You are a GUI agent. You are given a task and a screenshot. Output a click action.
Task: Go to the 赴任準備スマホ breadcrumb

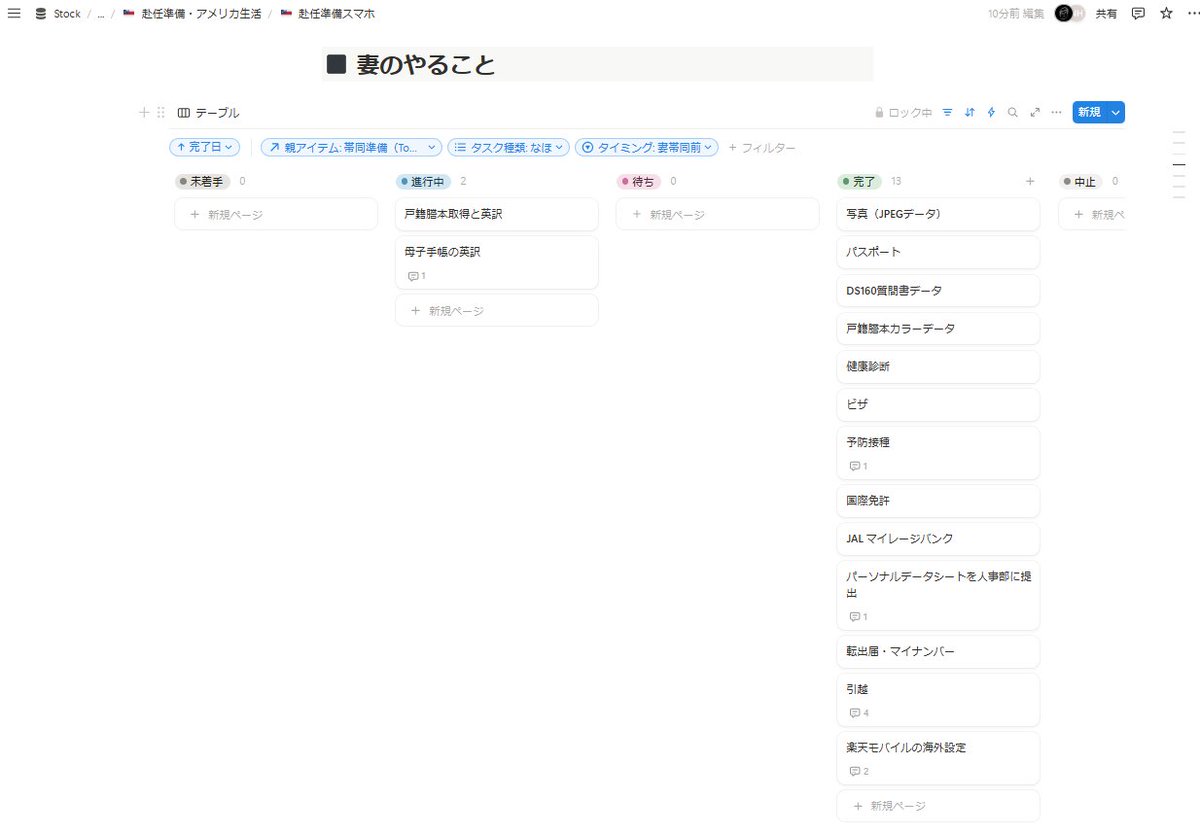327,14
